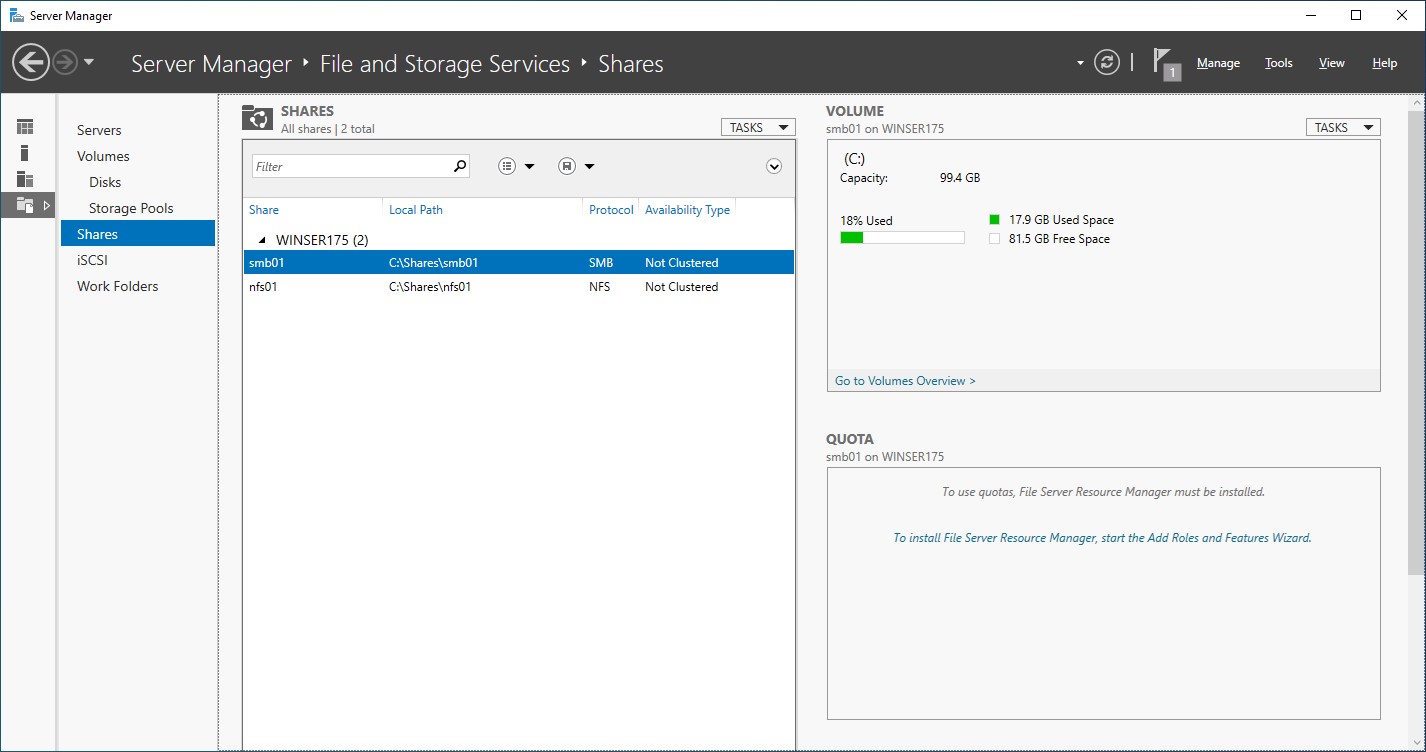Refresh Server Manager with the refresh icon
Image resolution: width=1426 pixels, height=752 pixels.
click(1107, 63)
